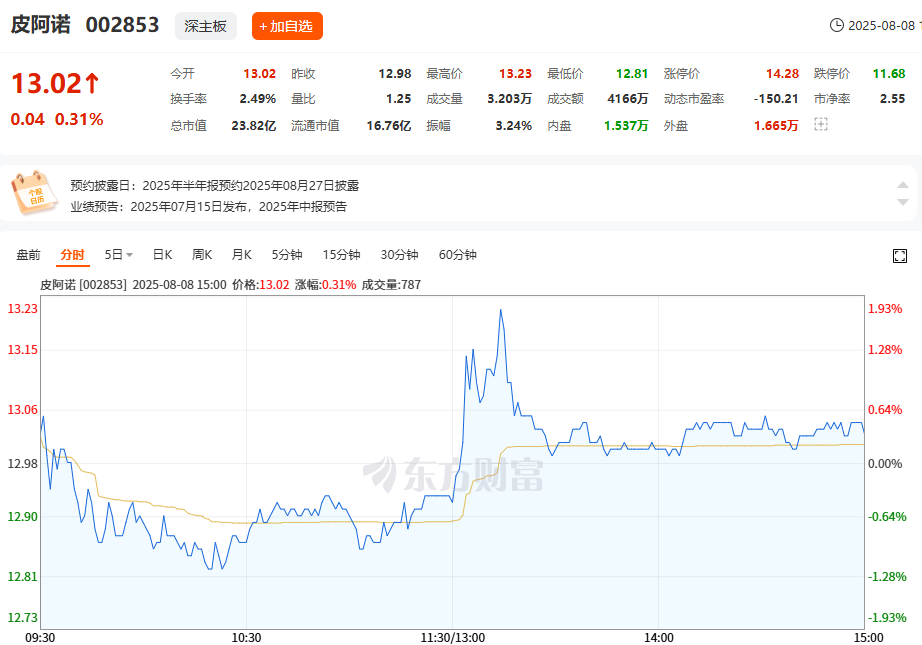This screenshot has width=922, height=645.
Task: Click the 12.73 left axis label
Action: pos(22,617)
